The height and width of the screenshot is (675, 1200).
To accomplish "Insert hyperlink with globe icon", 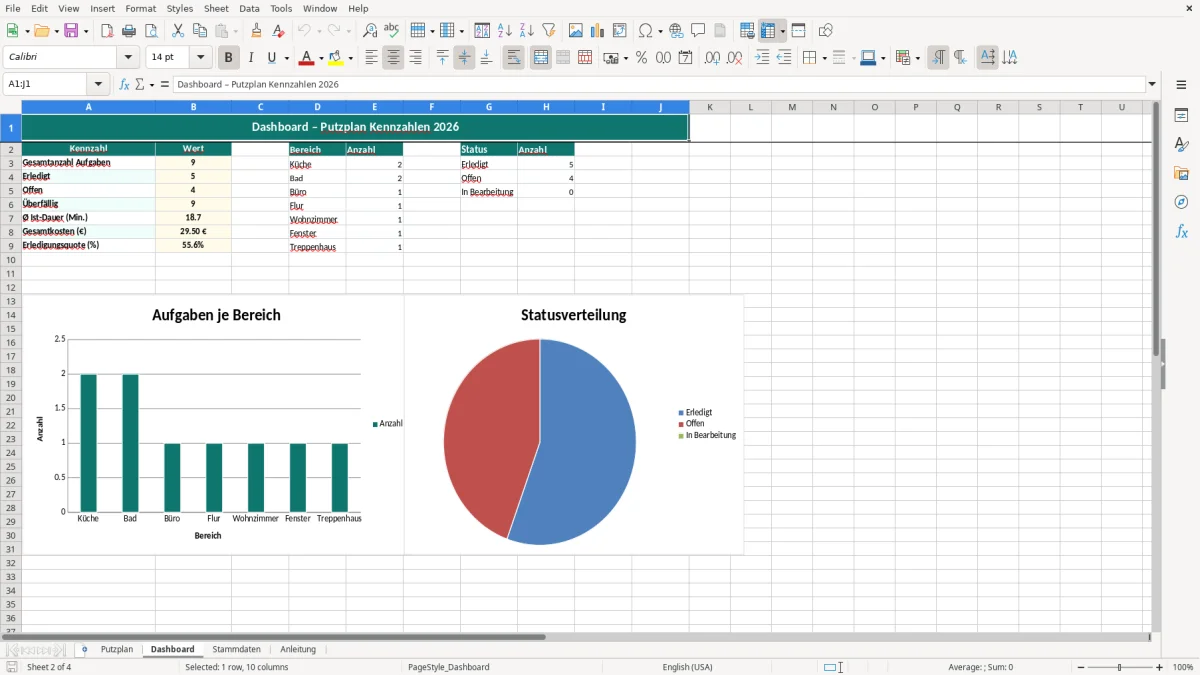I will pos(676,31).
